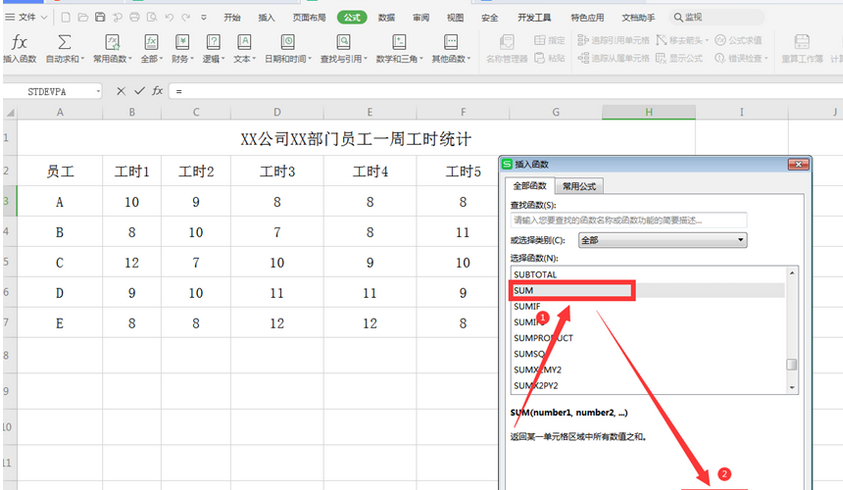Open the 日期和时间 functions icon

(x=288, y=42)
